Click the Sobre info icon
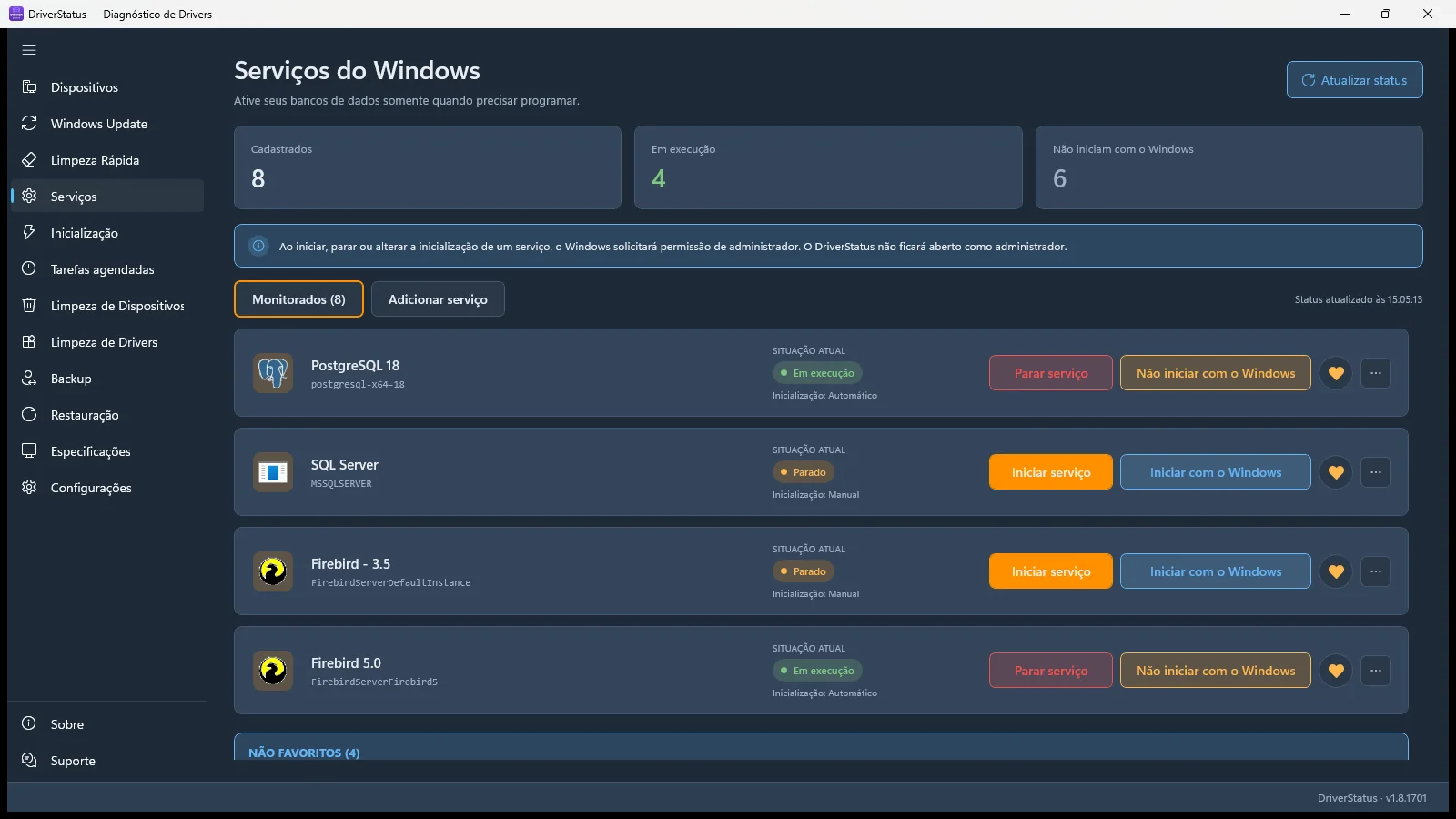1456x819 pixels. [x=29, y=724]
